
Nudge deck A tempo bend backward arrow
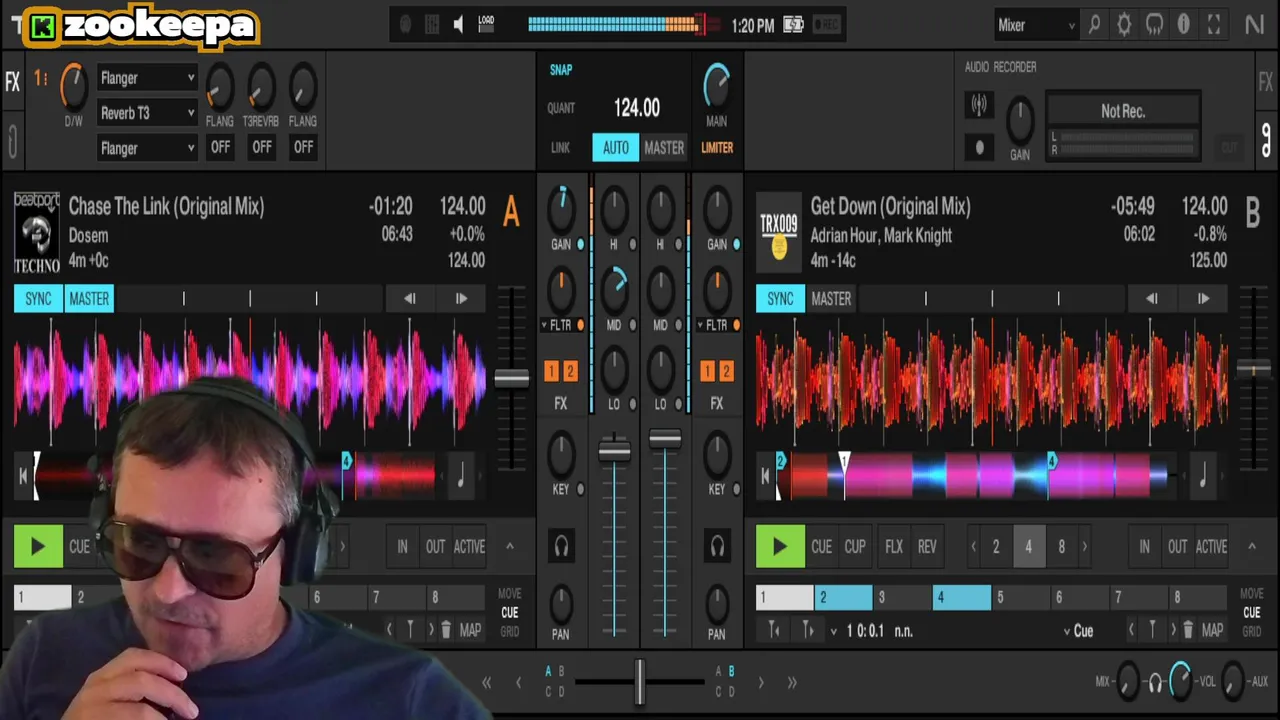(x=409, y=299)
